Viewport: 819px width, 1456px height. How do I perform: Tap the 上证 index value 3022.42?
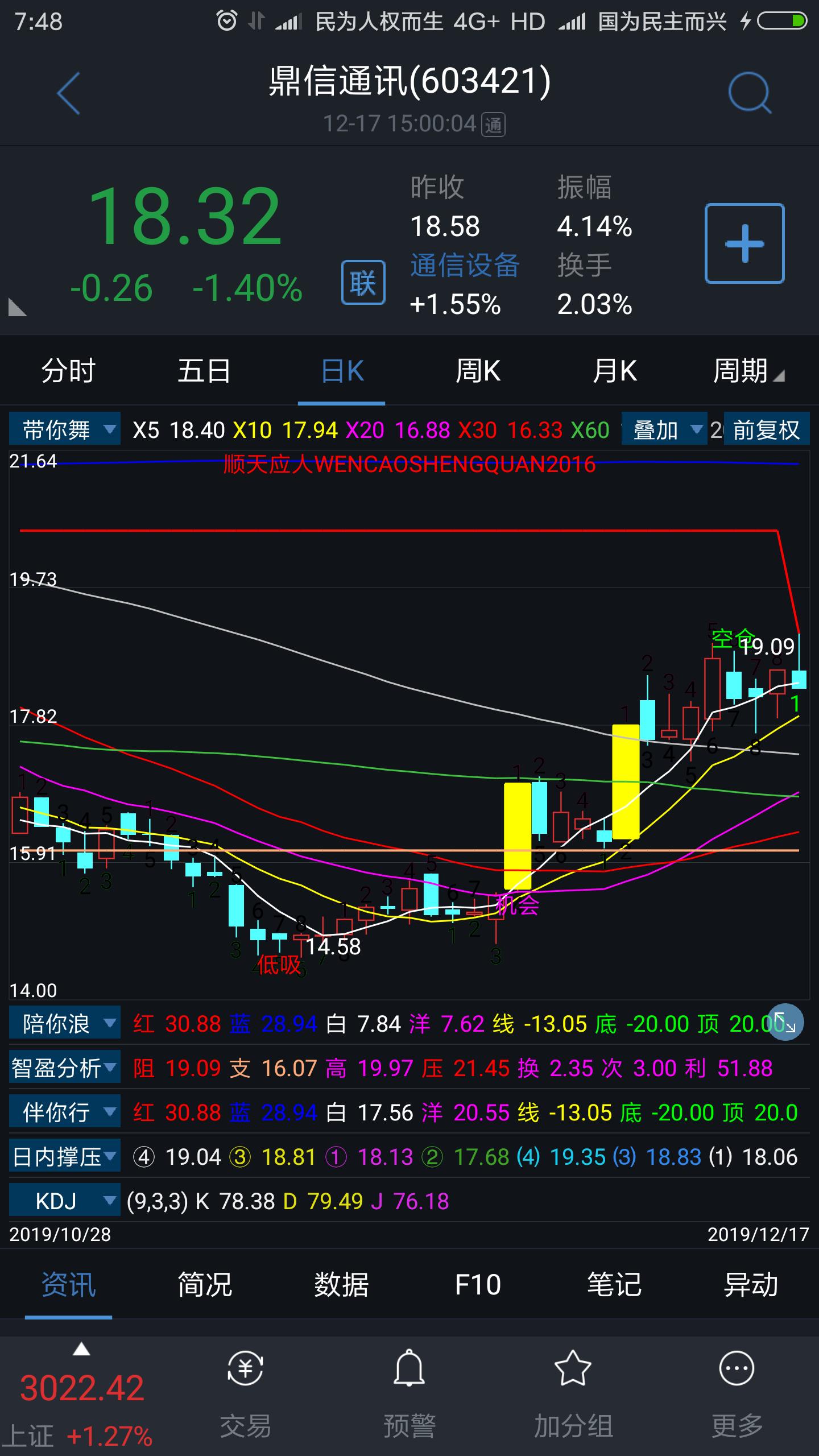(82, 1388)
